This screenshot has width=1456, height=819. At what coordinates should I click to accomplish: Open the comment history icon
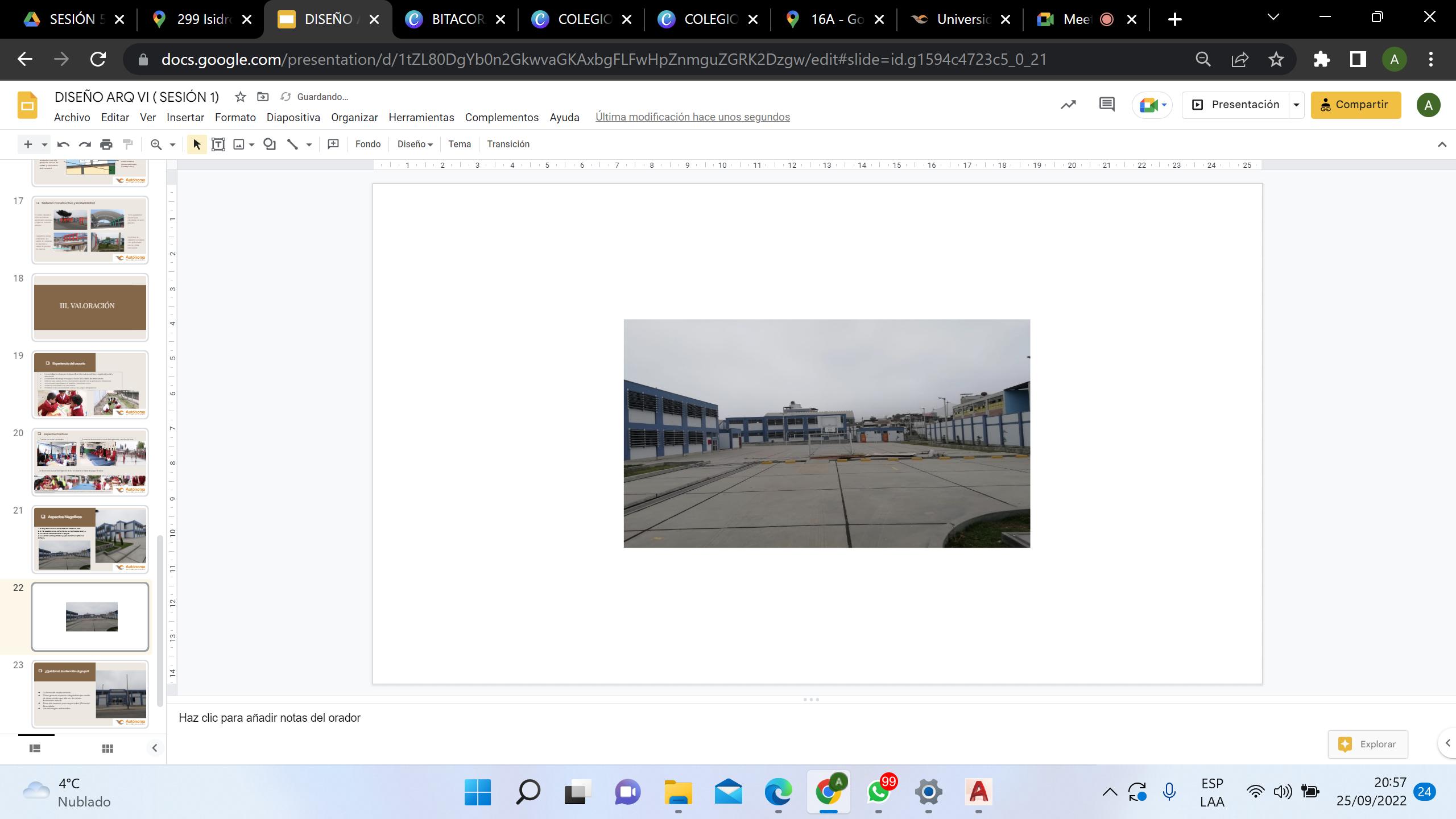click(x=1106, y=105)
